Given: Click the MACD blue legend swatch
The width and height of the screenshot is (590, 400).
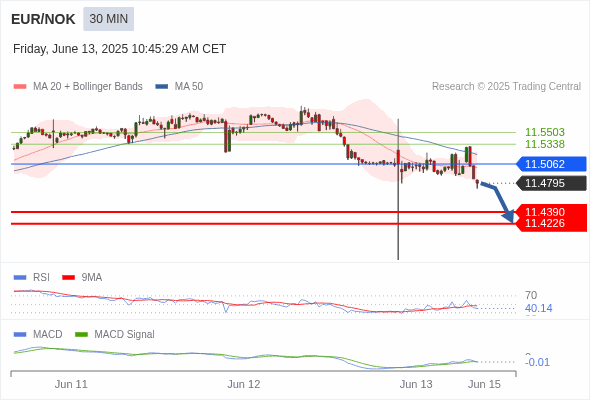Looking at the screenshot, I should point(20,335).
